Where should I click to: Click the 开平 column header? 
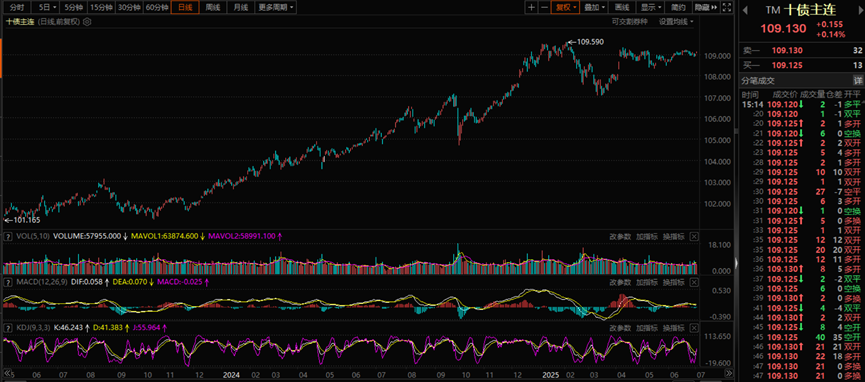(852, 94)
